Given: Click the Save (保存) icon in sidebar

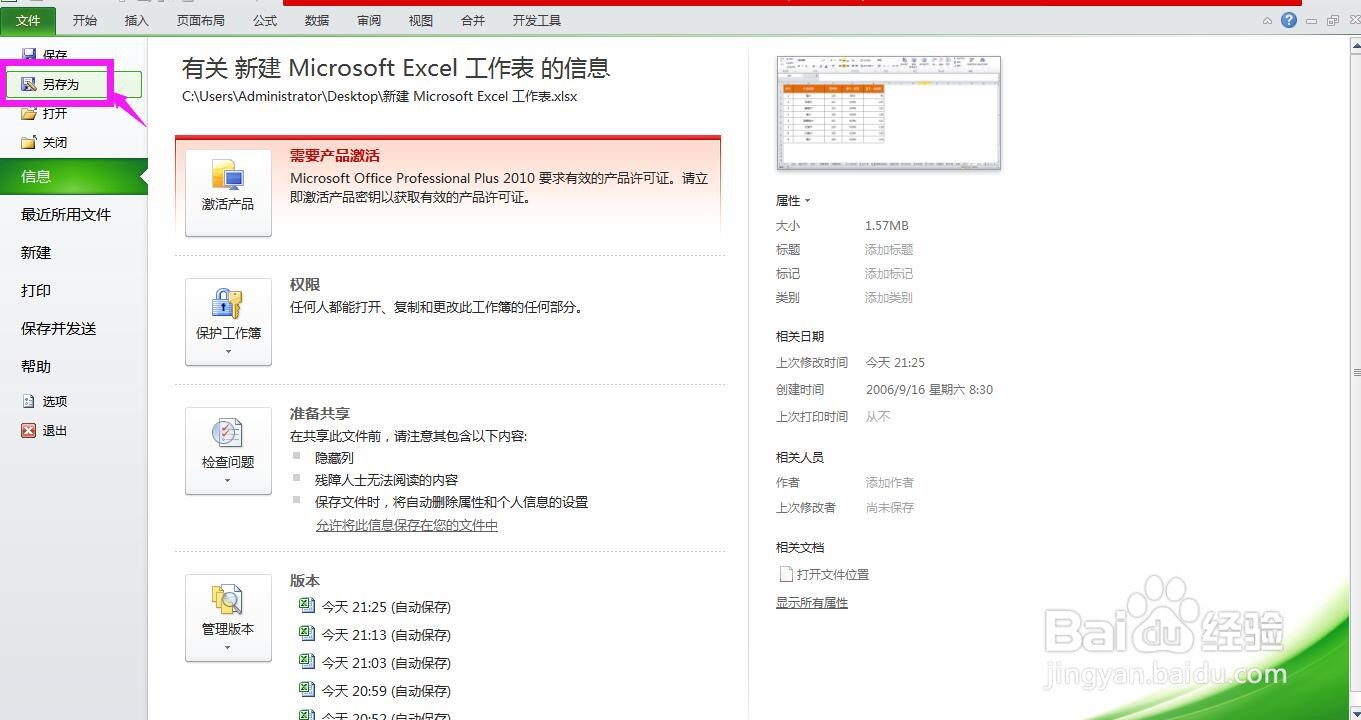Looking at the screenshot, I should click(29, 55).
